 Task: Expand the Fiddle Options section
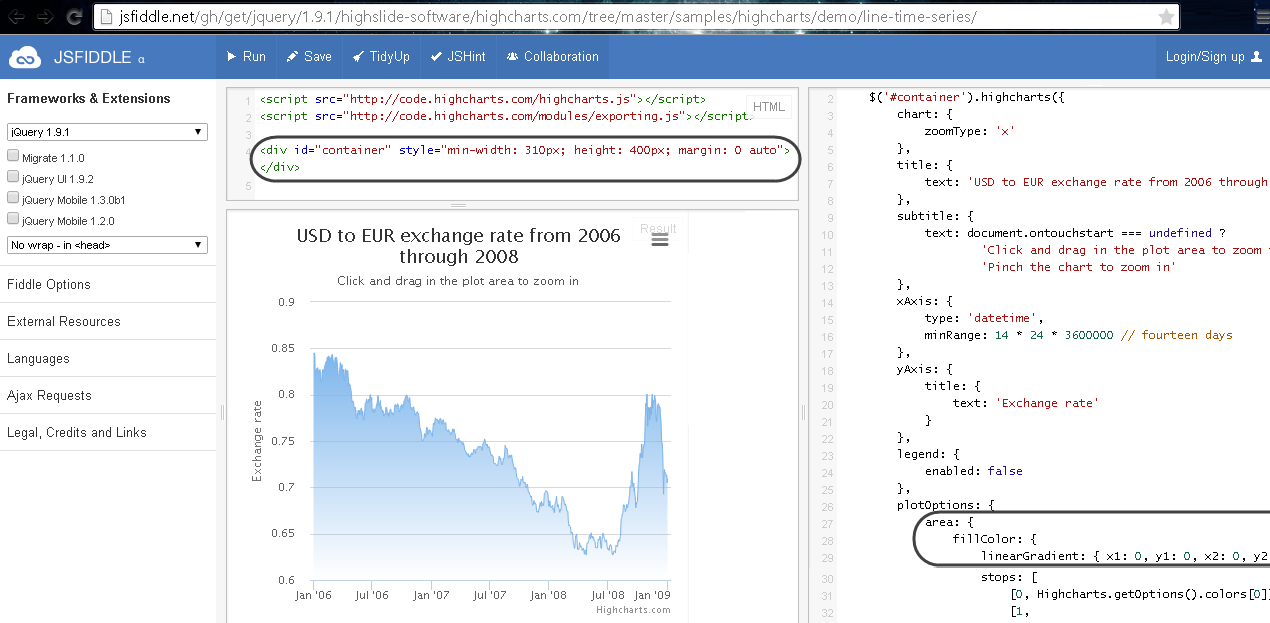(x=108, y=284)
